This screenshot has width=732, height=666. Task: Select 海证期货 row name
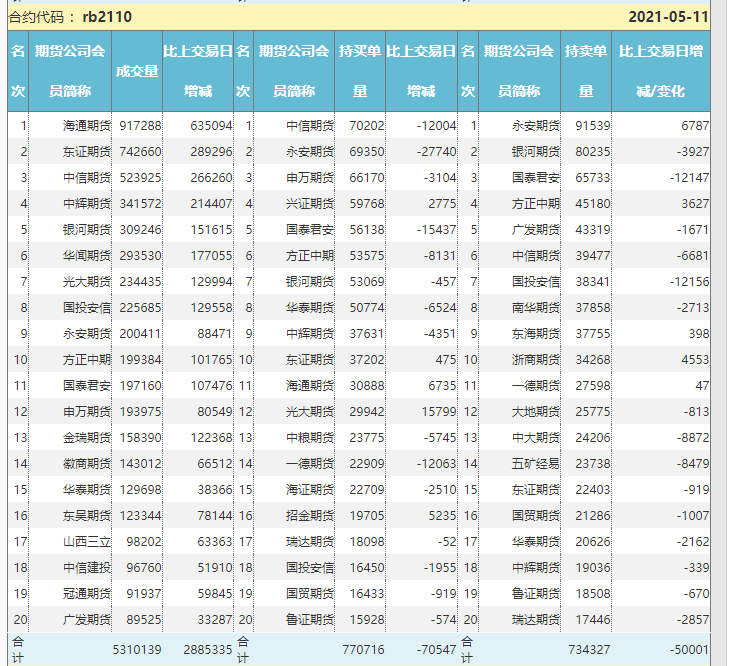point(310,490)
